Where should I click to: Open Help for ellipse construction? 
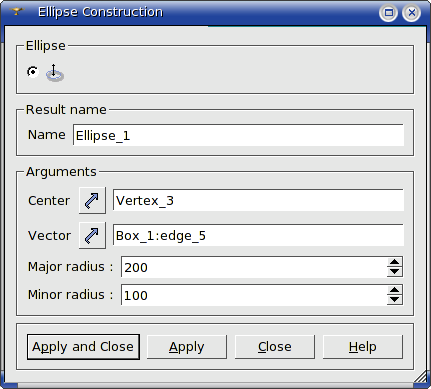tap(363, 347)
